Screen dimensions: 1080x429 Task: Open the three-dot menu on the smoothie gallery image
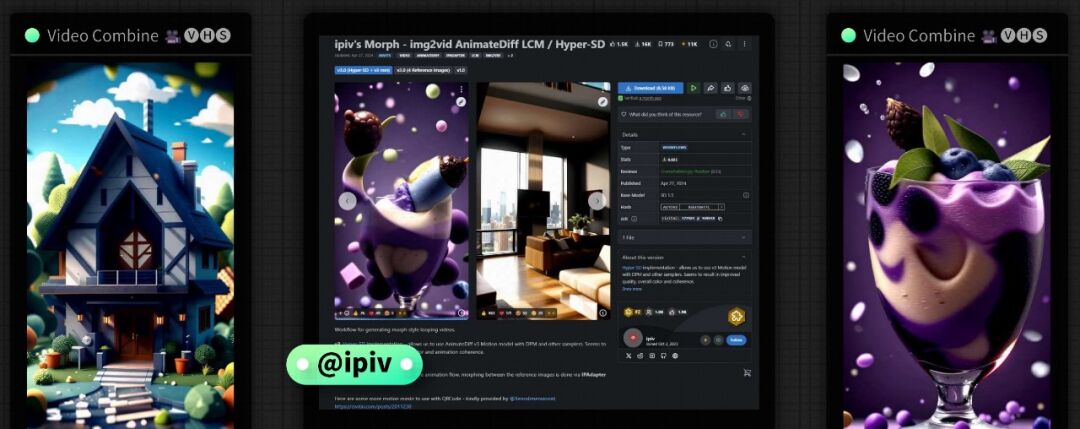point(461,90)
